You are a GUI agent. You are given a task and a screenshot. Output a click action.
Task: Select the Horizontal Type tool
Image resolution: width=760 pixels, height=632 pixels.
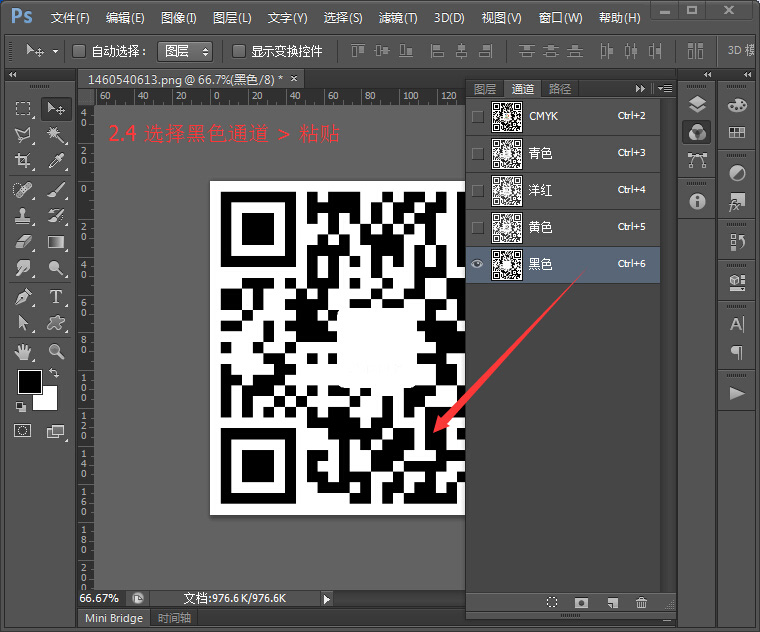pyautogui.click(x=56, y=297)
